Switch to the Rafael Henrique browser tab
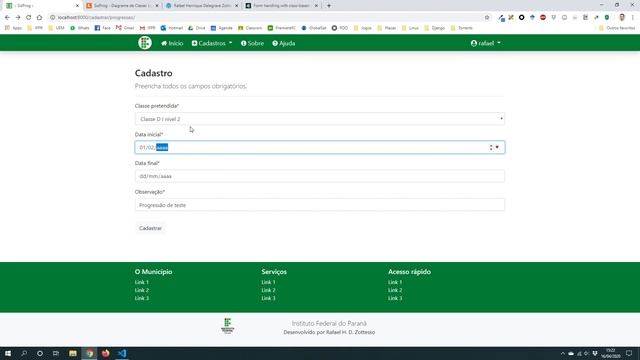The image size is (640, 360). pyautogui.click(x=202, y=6)
